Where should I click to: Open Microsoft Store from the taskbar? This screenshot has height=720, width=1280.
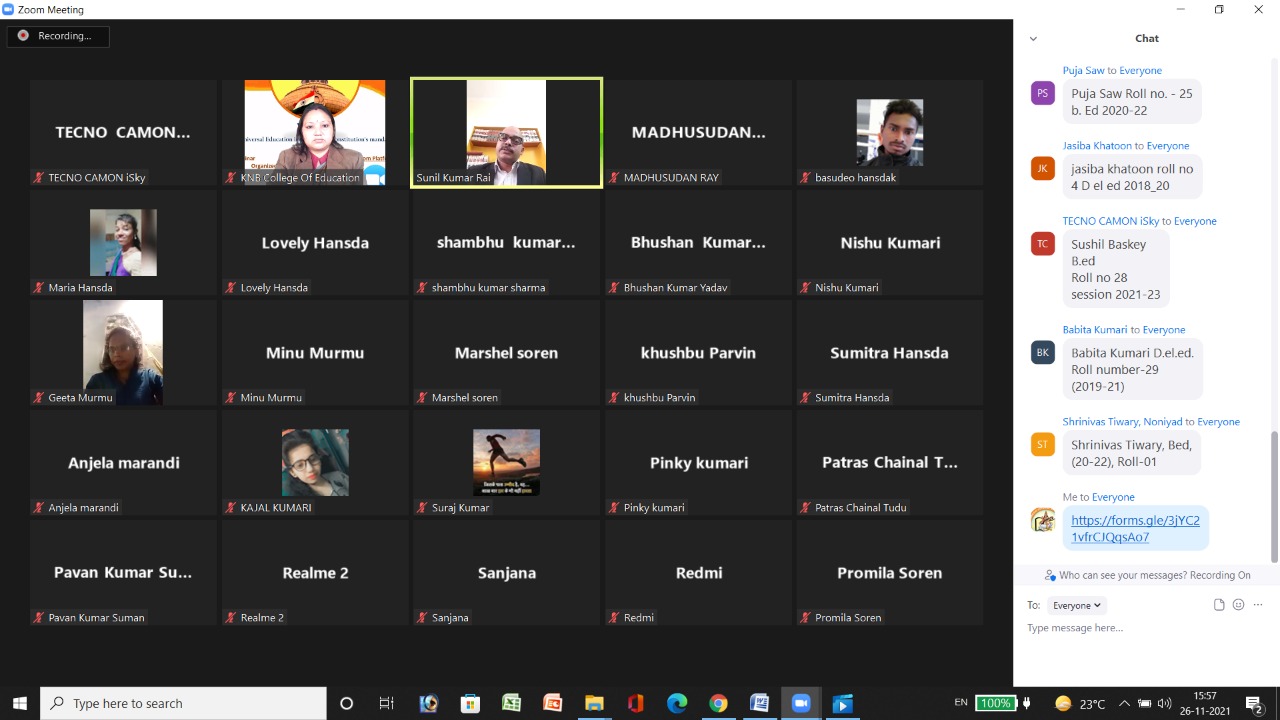[x=470, y=703]
